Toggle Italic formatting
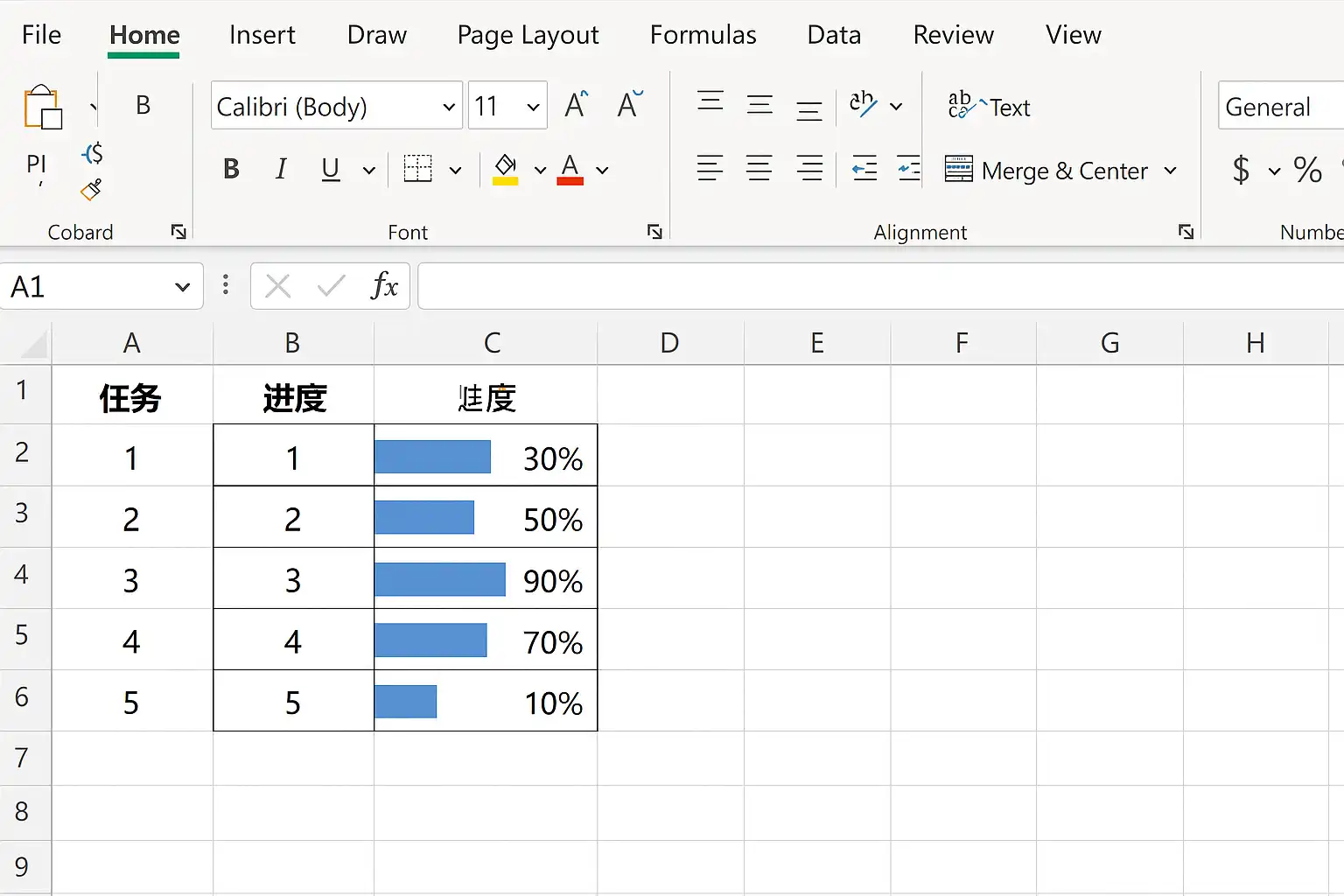Image resolution: width=1344 pixels, height=896 pixels. pos(281,169)
